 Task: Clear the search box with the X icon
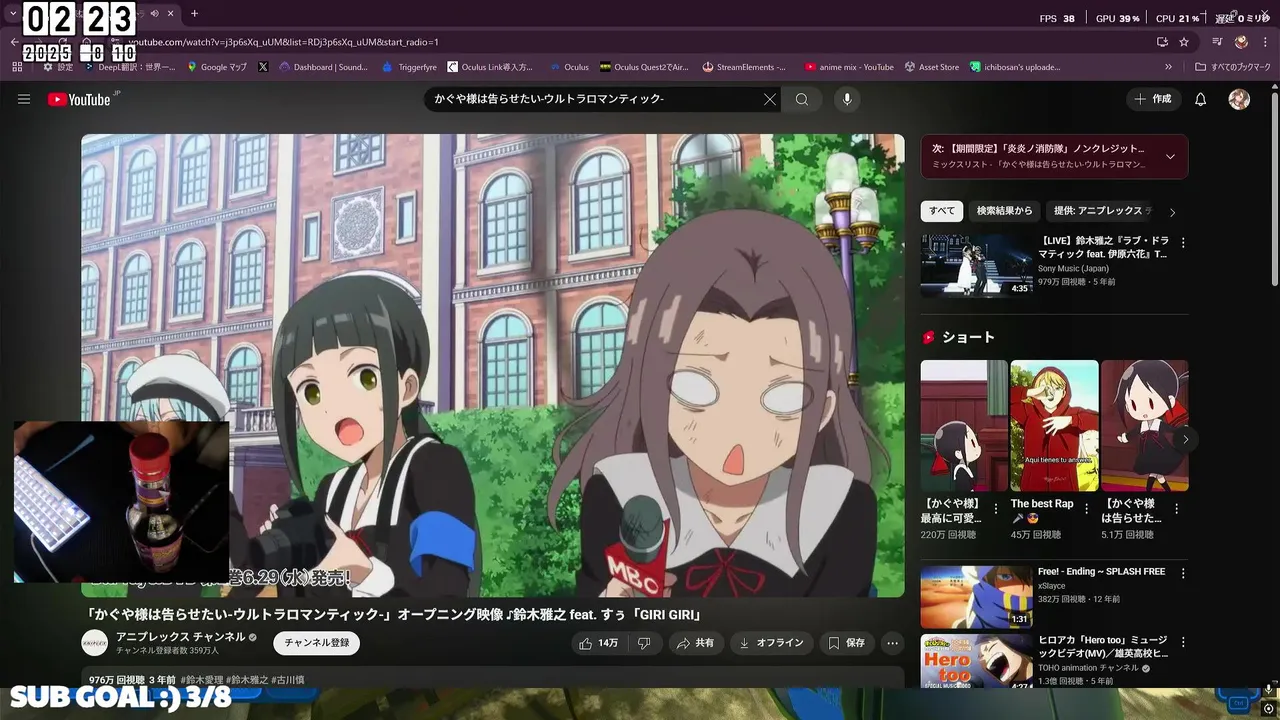click(770, 99)
